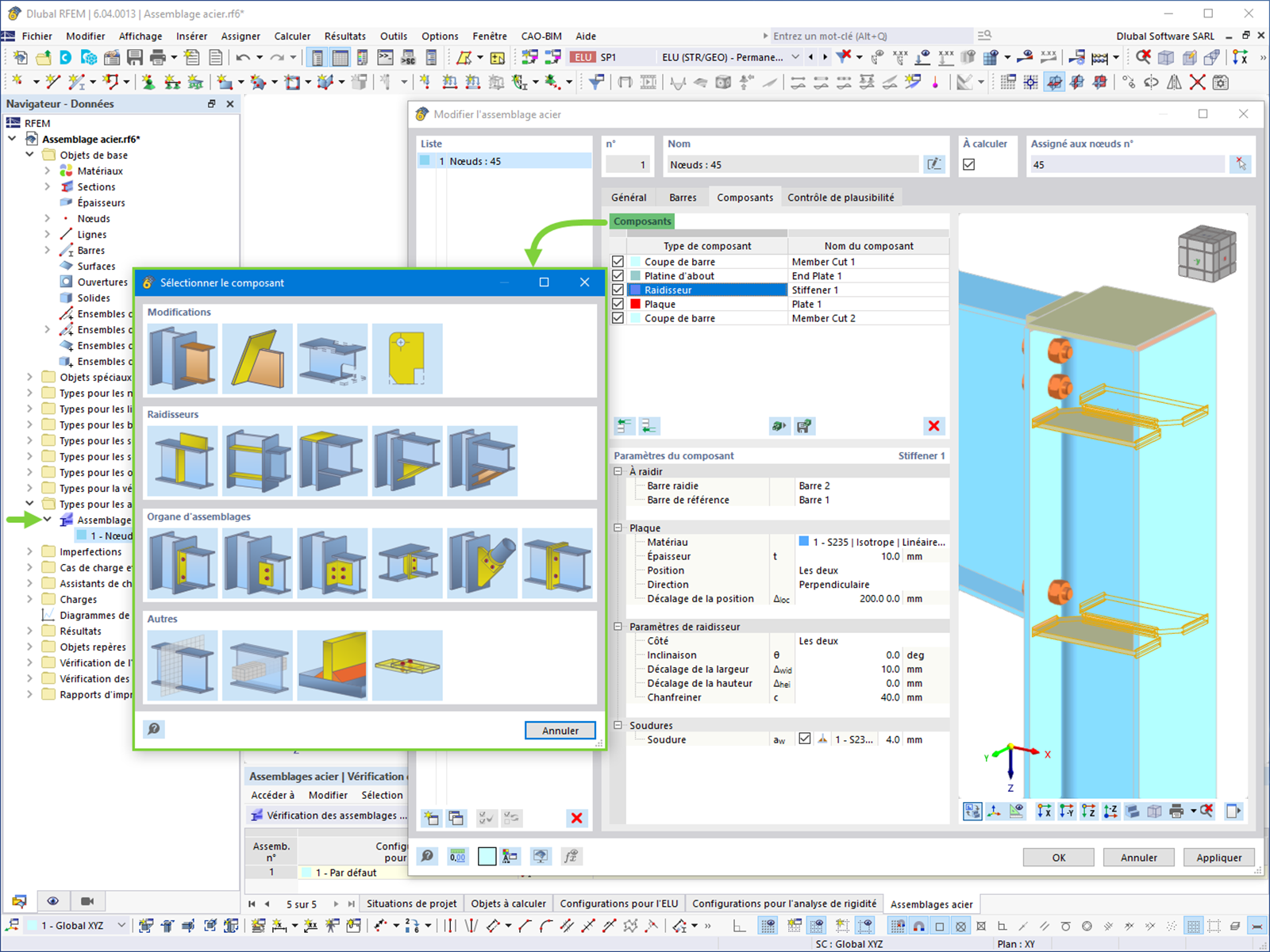Image resolution: width=1270 pixels, height=952 pixels.
Task: Open file with the folder toolbar icon
Action: point(43,57)
